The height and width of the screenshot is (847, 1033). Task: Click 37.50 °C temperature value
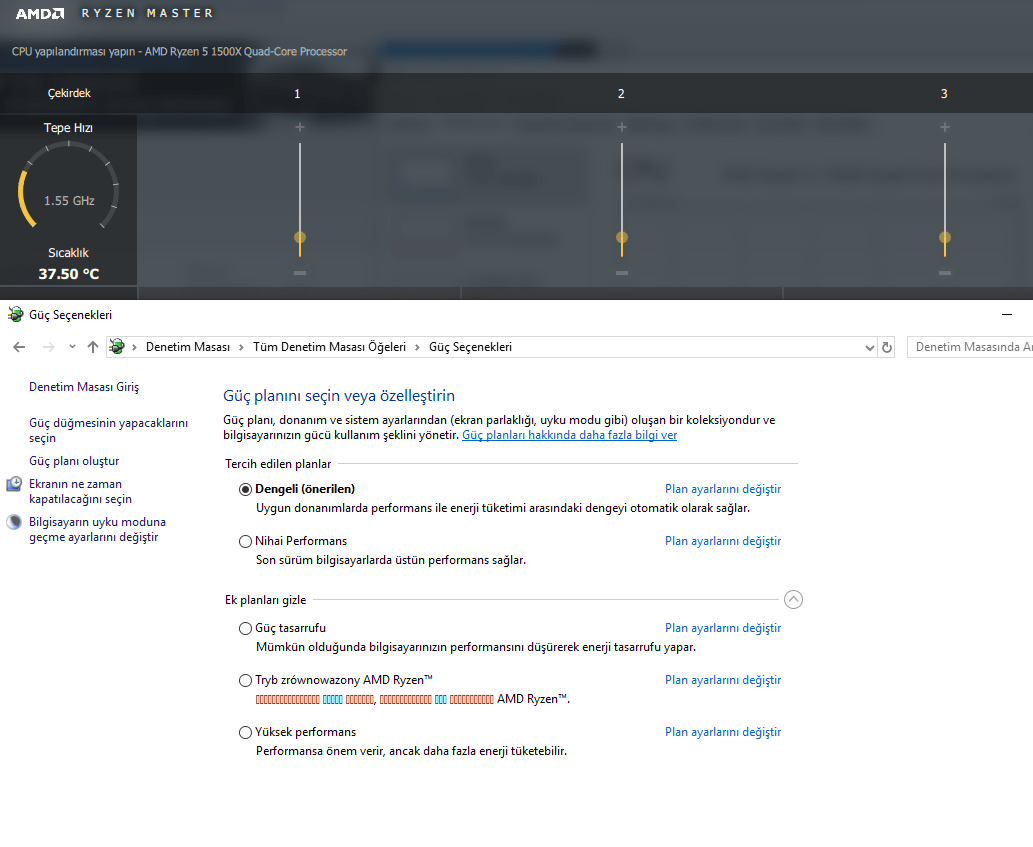tap(69, 274)
